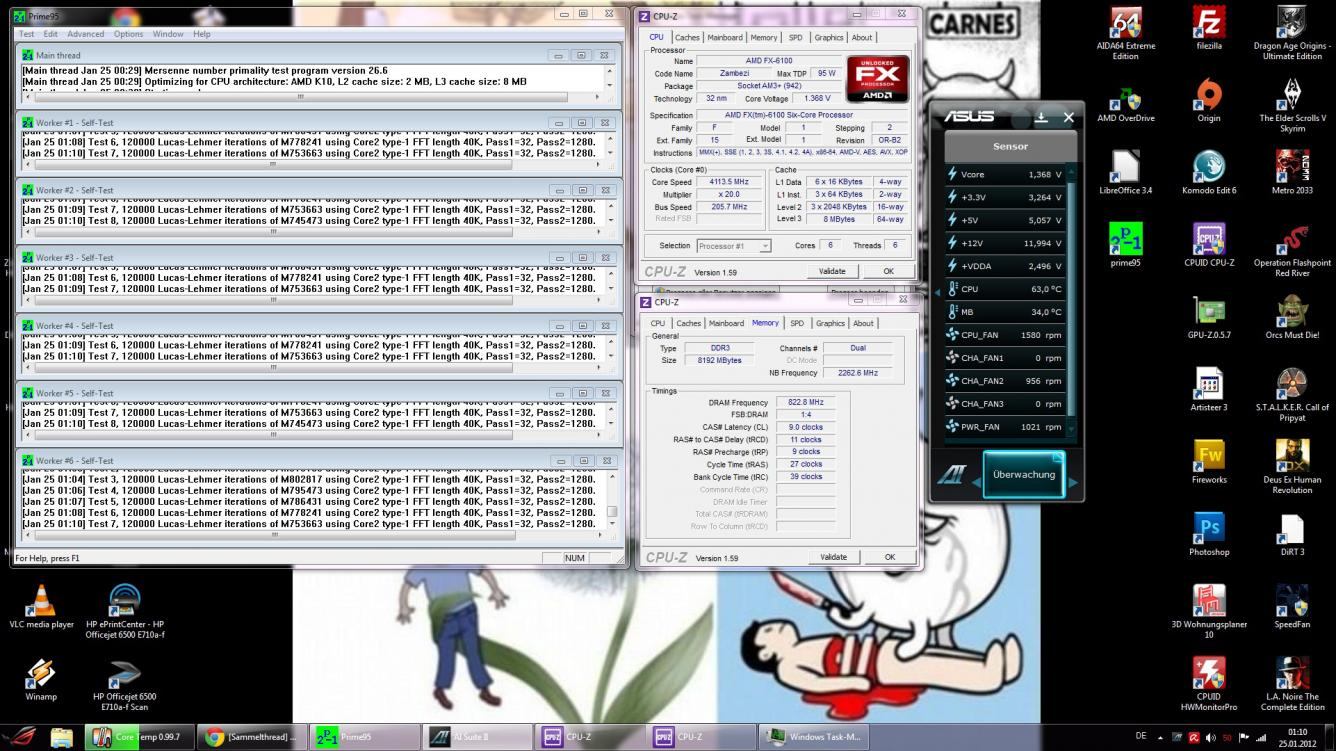Launch L.A. Noire The Complete Edition icon

pyautogui.click(x=1292, y=684)
